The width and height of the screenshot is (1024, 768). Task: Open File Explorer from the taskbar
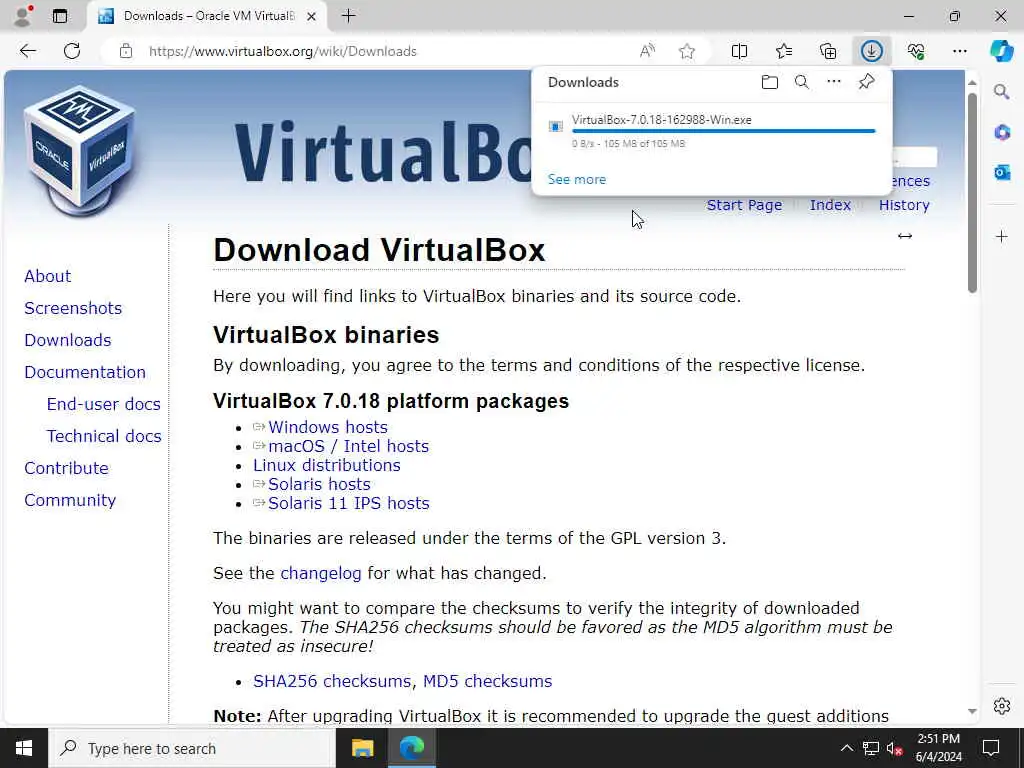pyautogui.click(x=362, y=748)
